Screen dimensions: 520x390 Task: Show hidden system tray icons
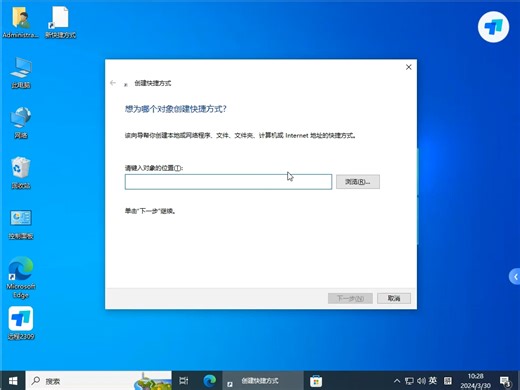[x=397, y=381]
